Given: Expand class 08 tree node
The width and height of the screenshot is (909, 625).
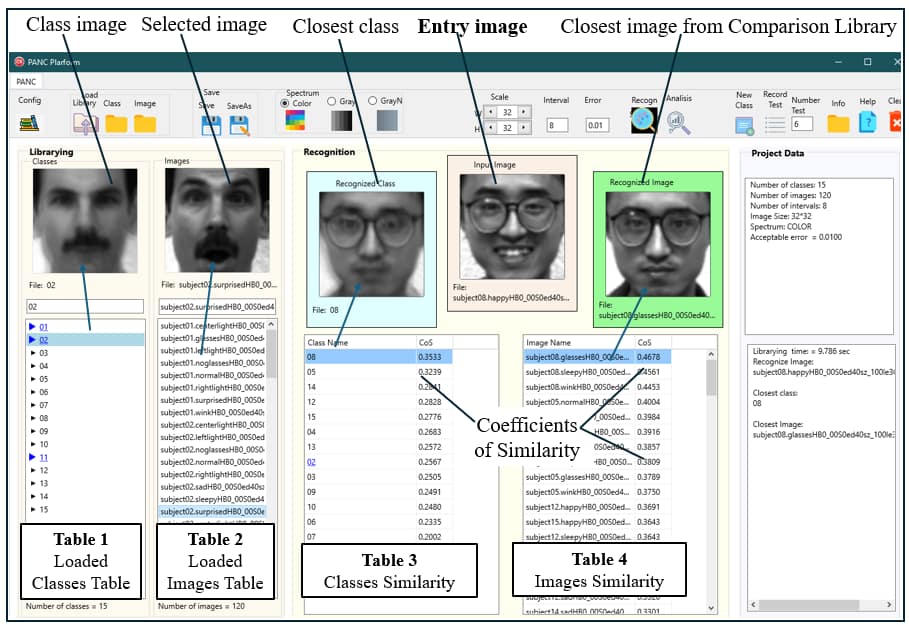Looking at the screenshot, I should tap(33, 418).
